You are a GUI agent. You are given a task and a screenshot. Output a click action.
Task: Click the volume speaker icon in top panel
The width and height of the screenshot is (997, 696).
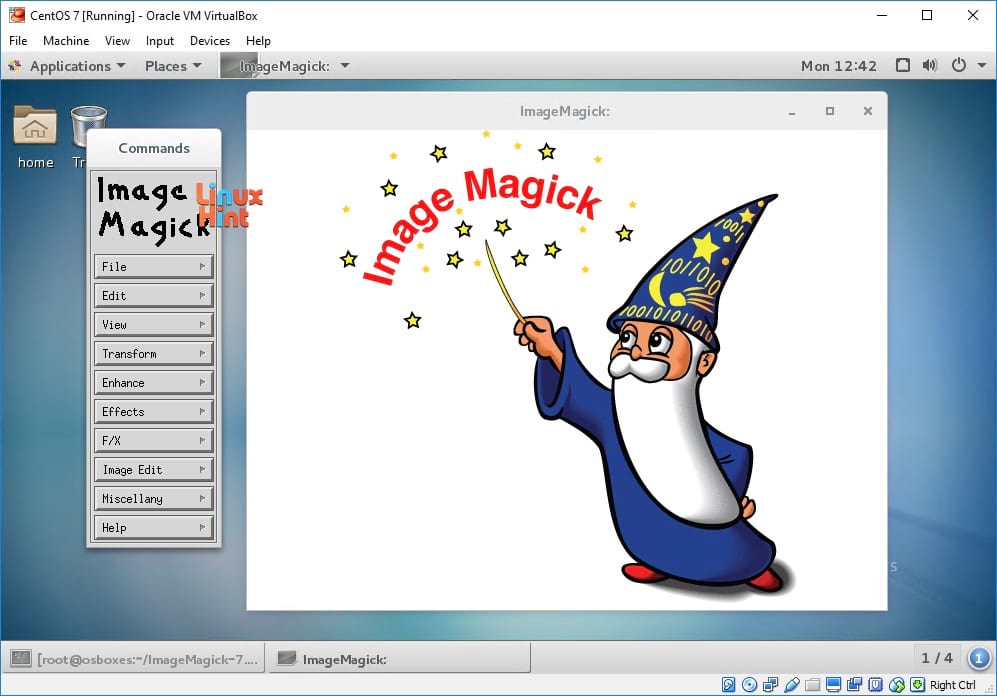tap(930, 65)
